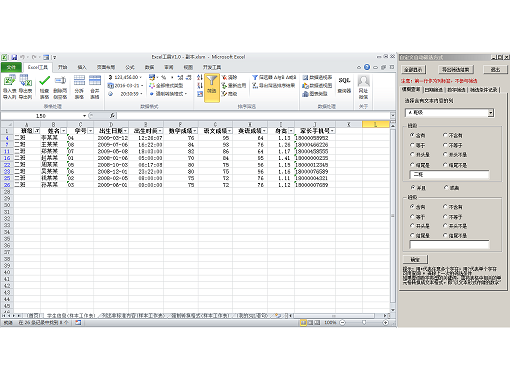The height and width of the screenshot is (390, 510).
Task: Select first-condition 'not equals' radio button
Action: tap(445, 145)
